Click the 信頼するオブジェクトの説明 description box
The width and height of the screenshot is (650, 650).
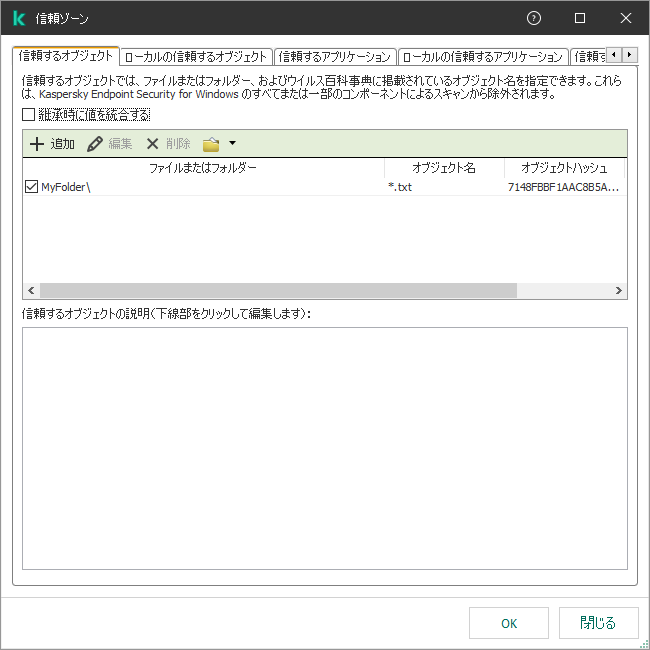[325, 448]
